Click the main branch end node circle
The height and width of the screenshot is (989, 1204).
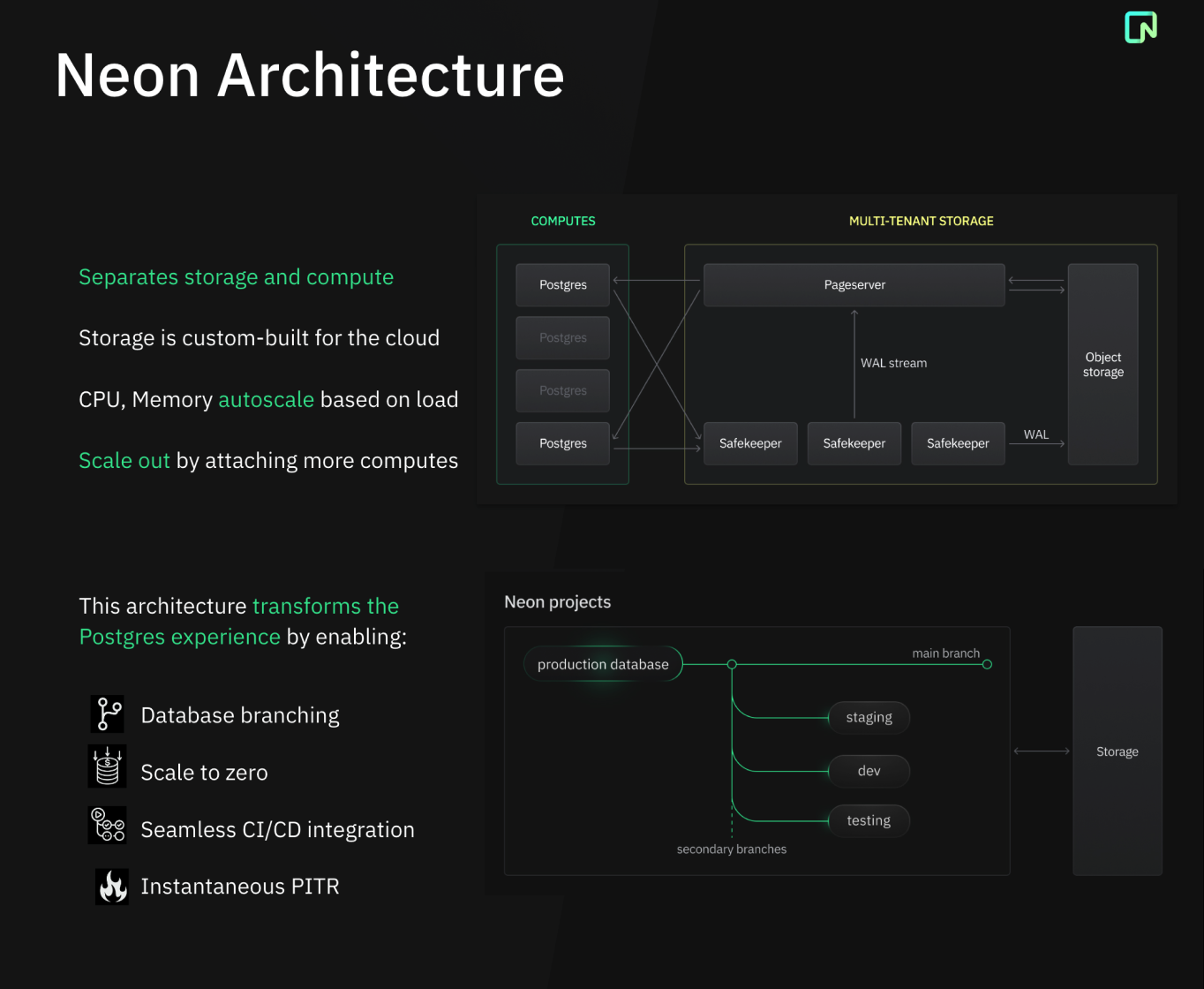[x=987, y=664]
